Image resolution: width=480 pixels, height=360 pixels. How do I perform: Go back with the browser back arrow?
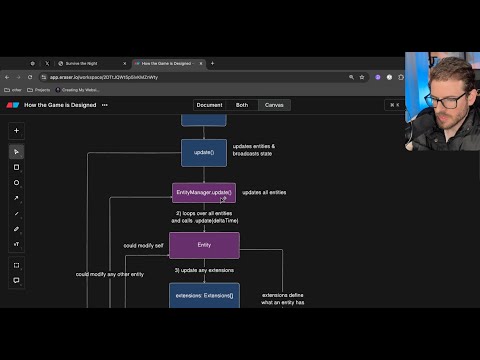[7, 77]
